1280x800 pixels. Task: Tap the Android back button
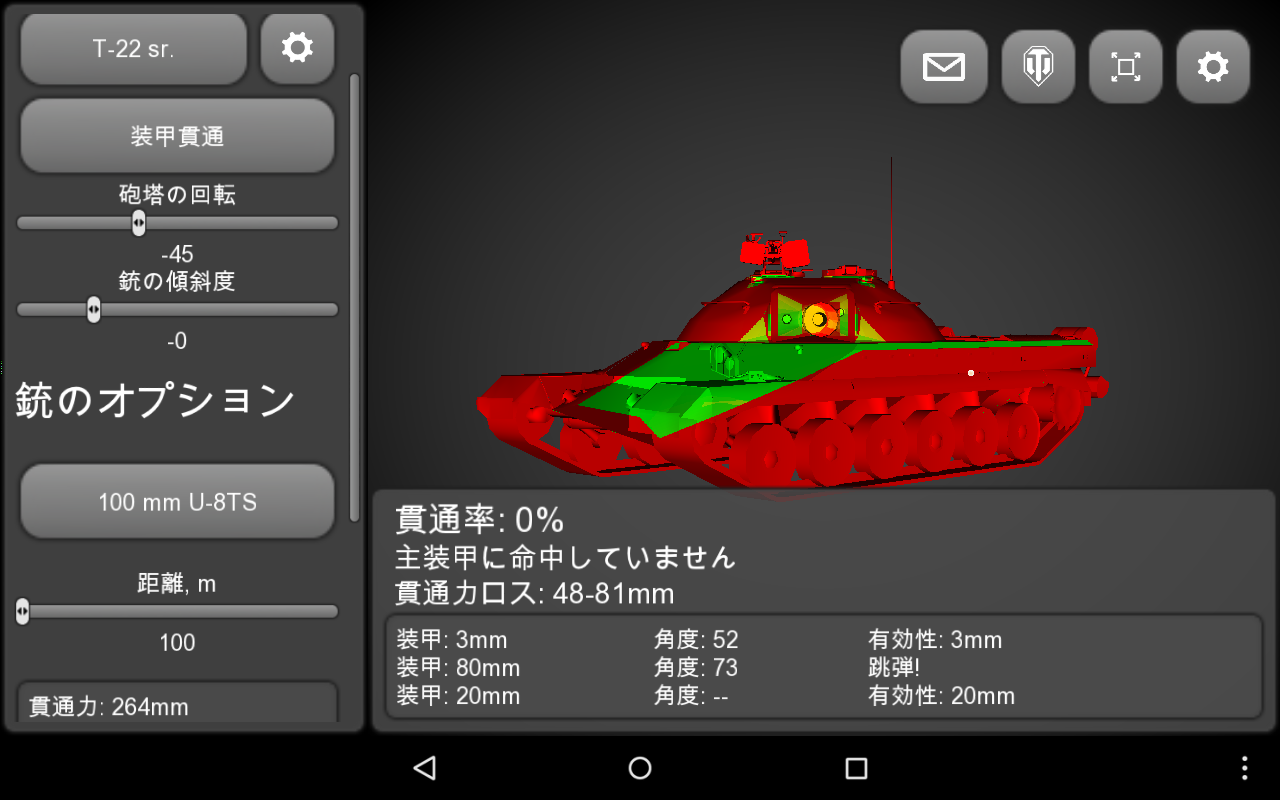pos(424,767)
